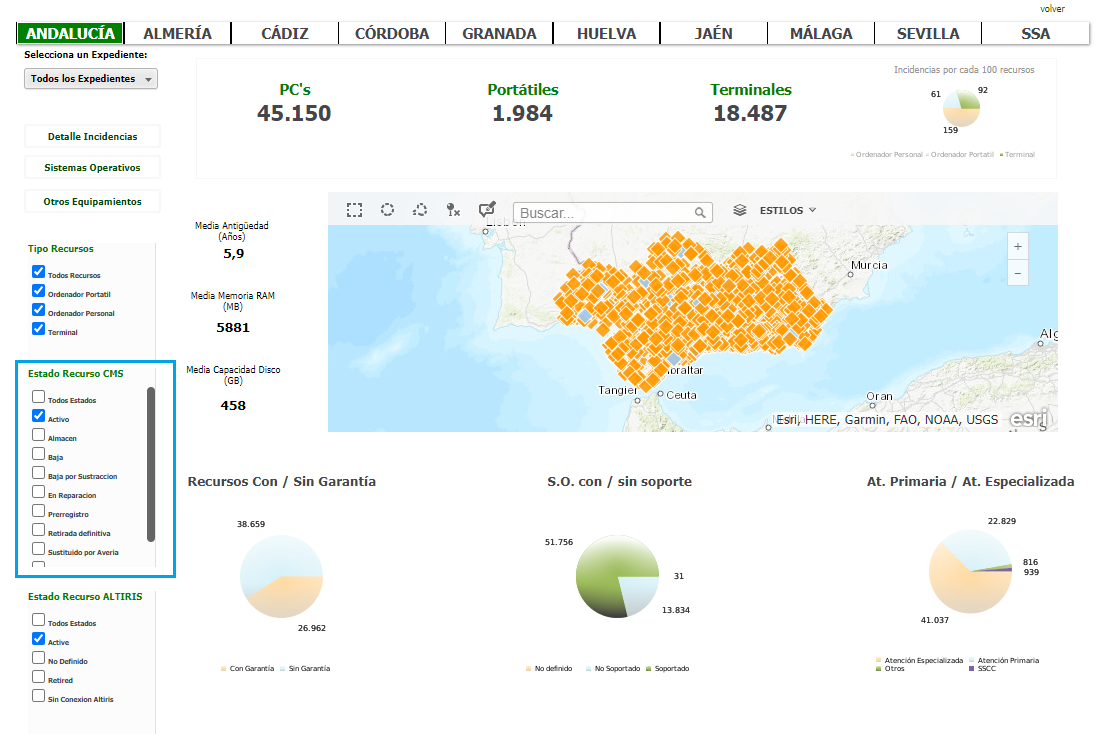Click Sin Garantía legend swatch

[x=282, y=669]
